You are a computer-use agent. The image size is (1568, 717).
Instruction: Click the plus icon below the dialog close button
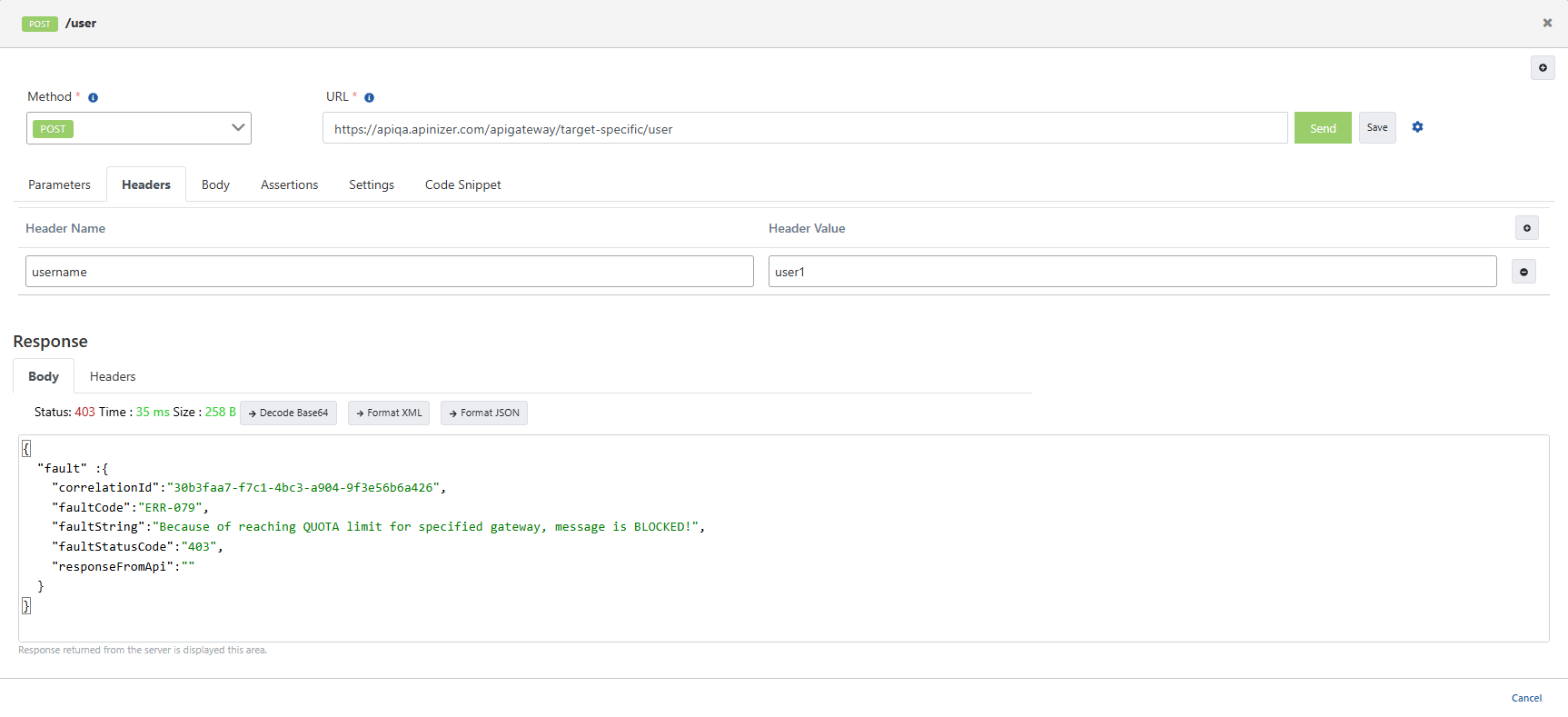pyautogui.click(x=1543, y=68)
